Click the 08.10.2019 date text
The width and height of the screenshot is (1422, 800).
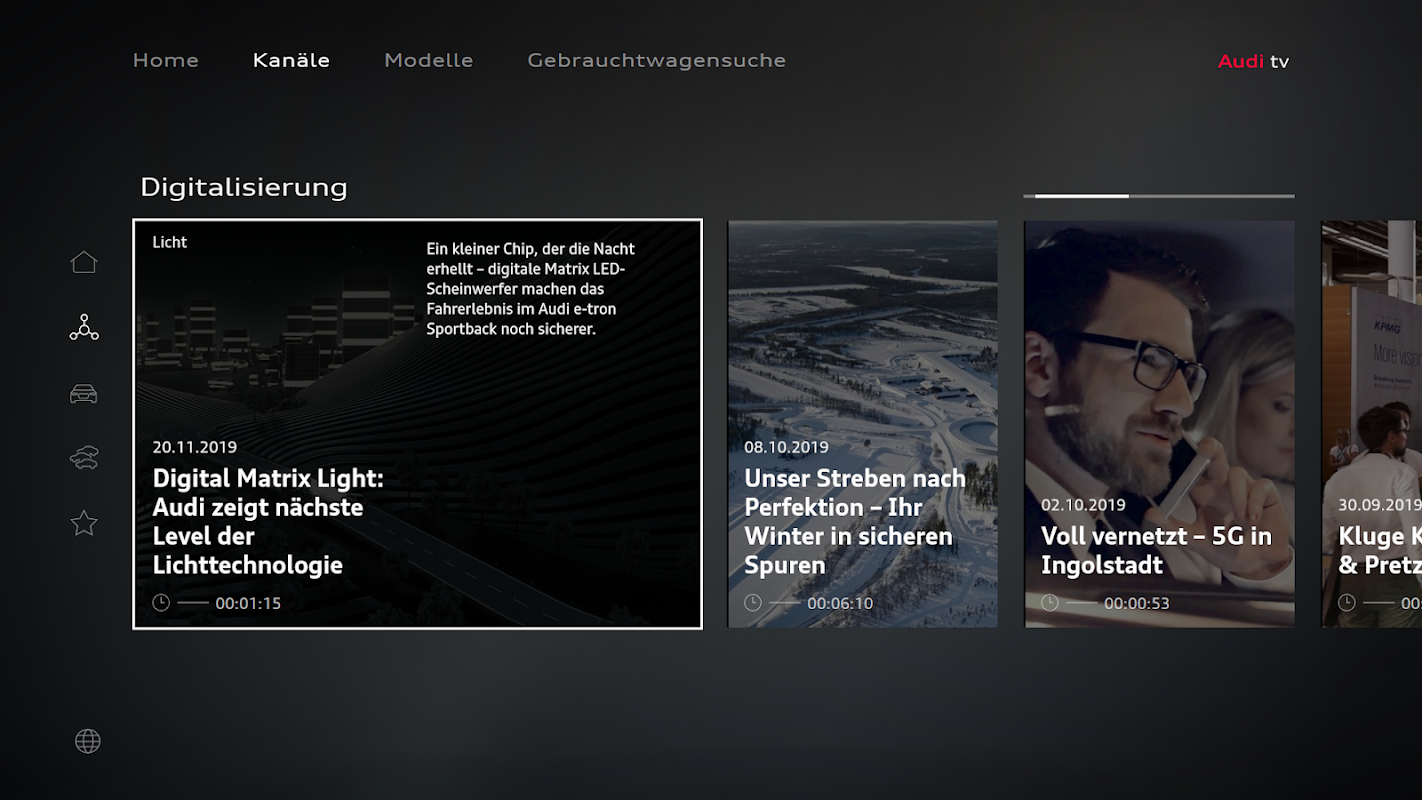point(787,447)
